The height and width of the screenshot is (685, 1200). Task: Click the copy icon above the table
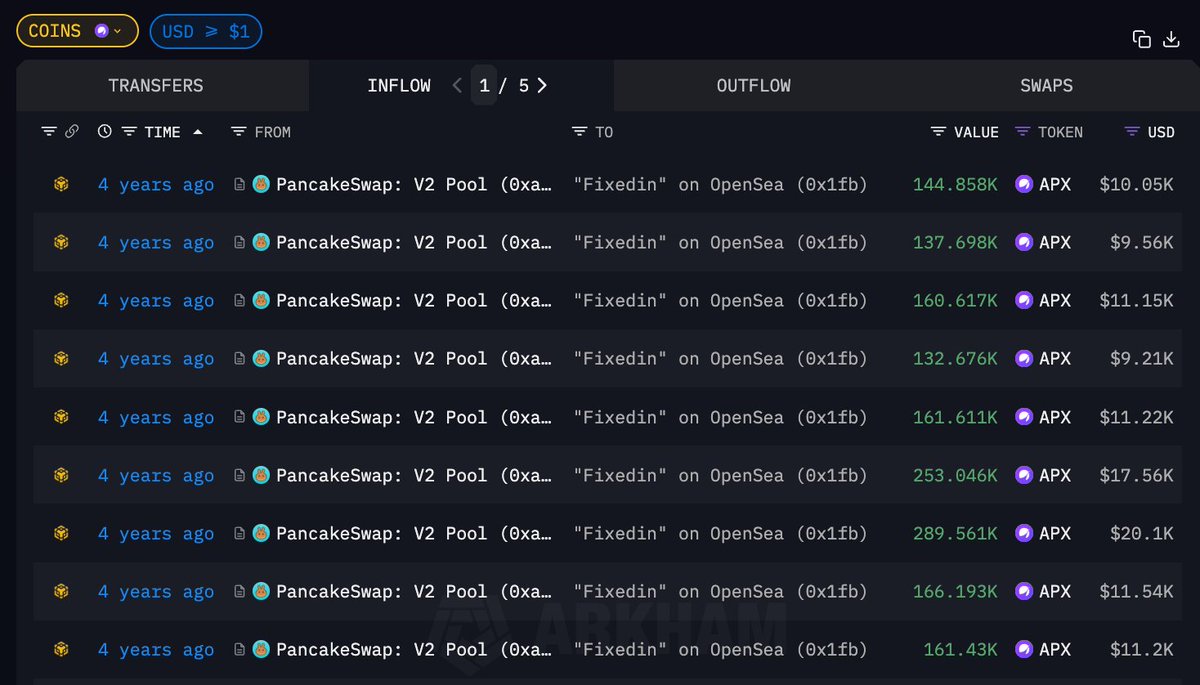[1141, 39]
